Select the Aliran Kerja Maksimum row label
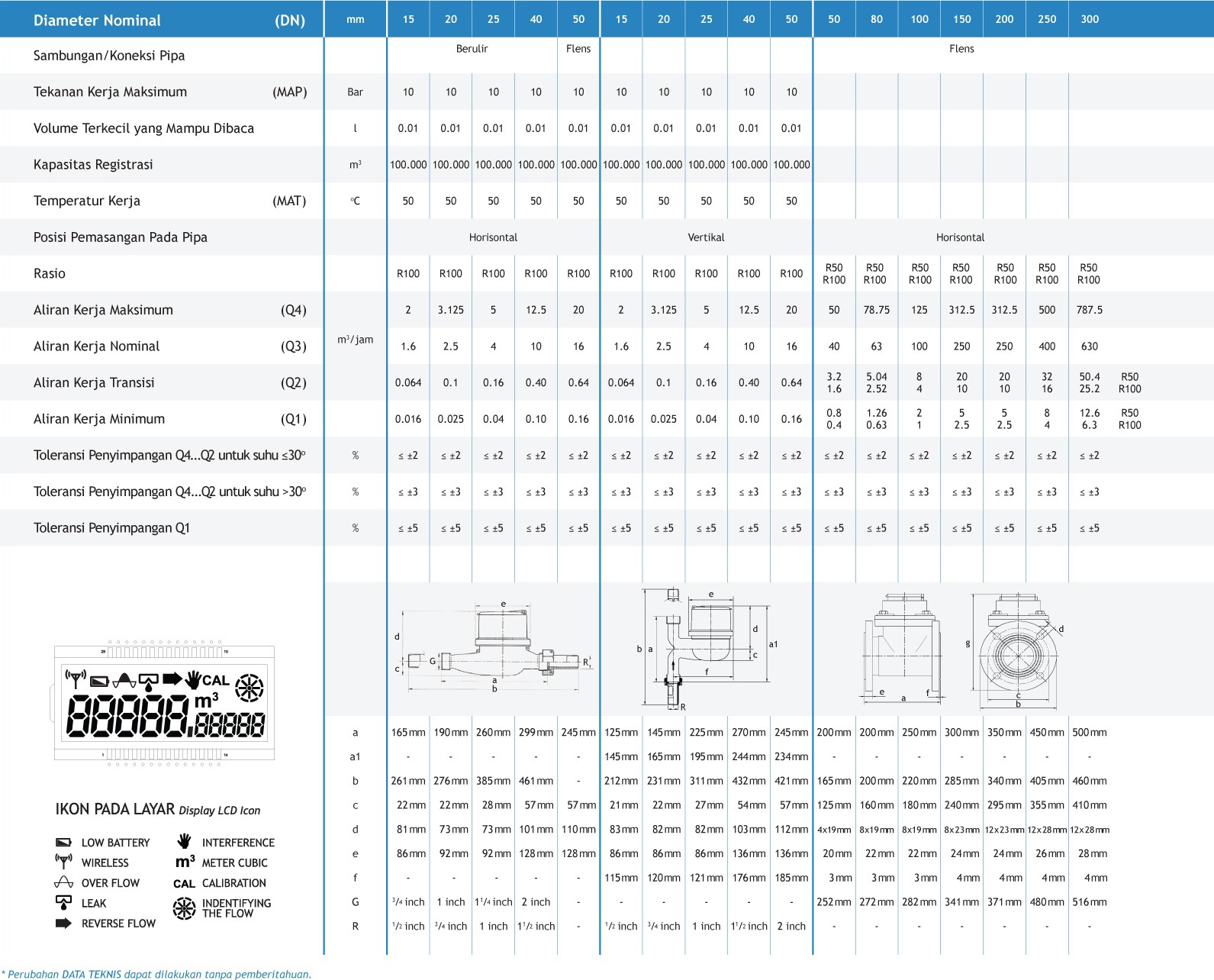 tap(103, 310)
